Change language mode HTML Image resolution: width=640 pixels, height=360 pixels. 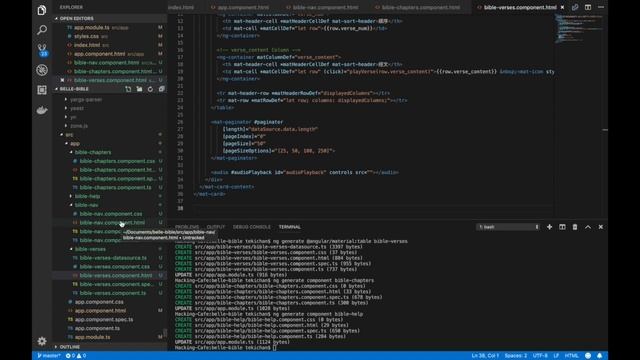(x=571, y=356)
